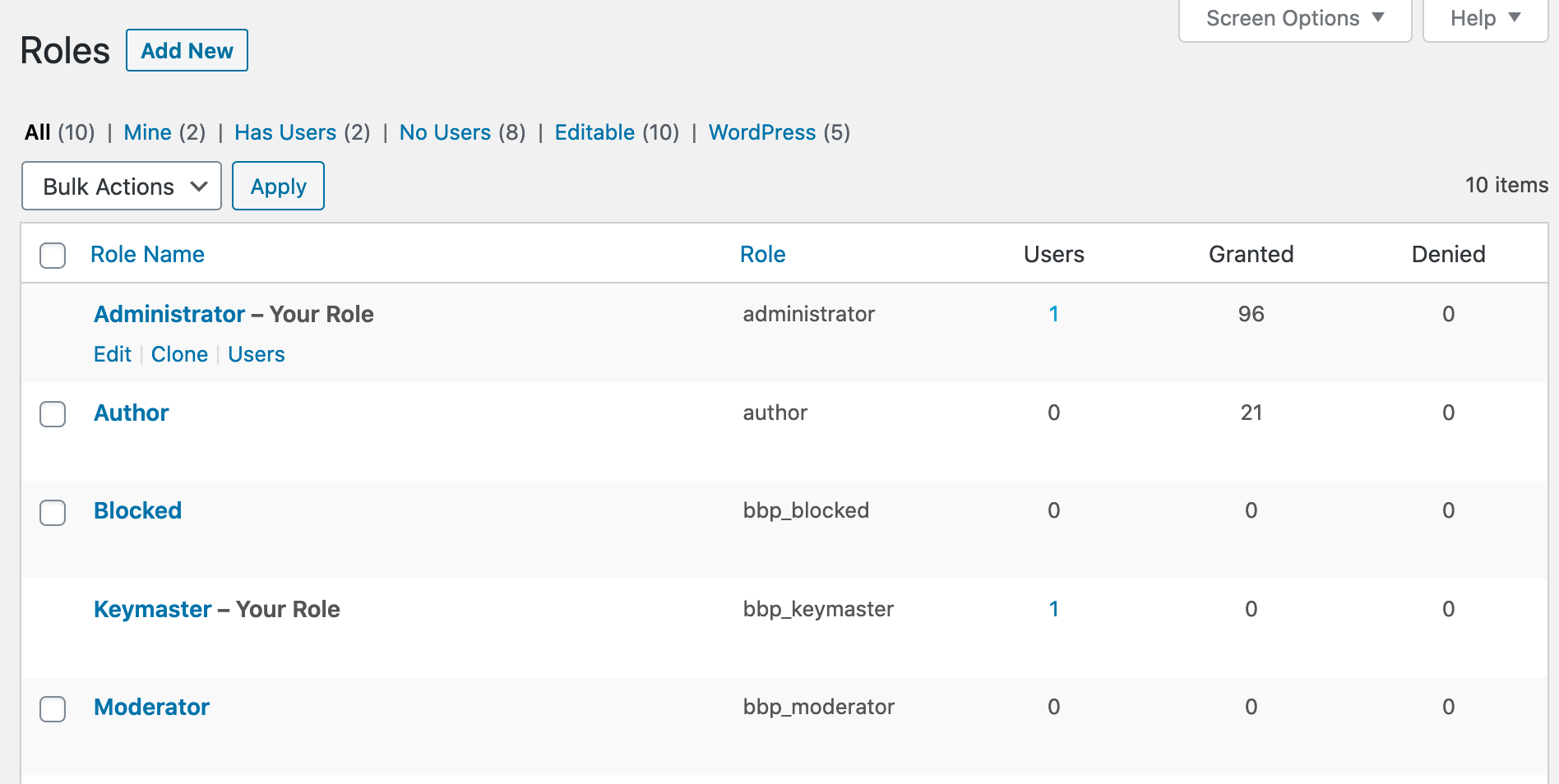
Task: Filter roles by Has Users
Action: click(285, 132)
